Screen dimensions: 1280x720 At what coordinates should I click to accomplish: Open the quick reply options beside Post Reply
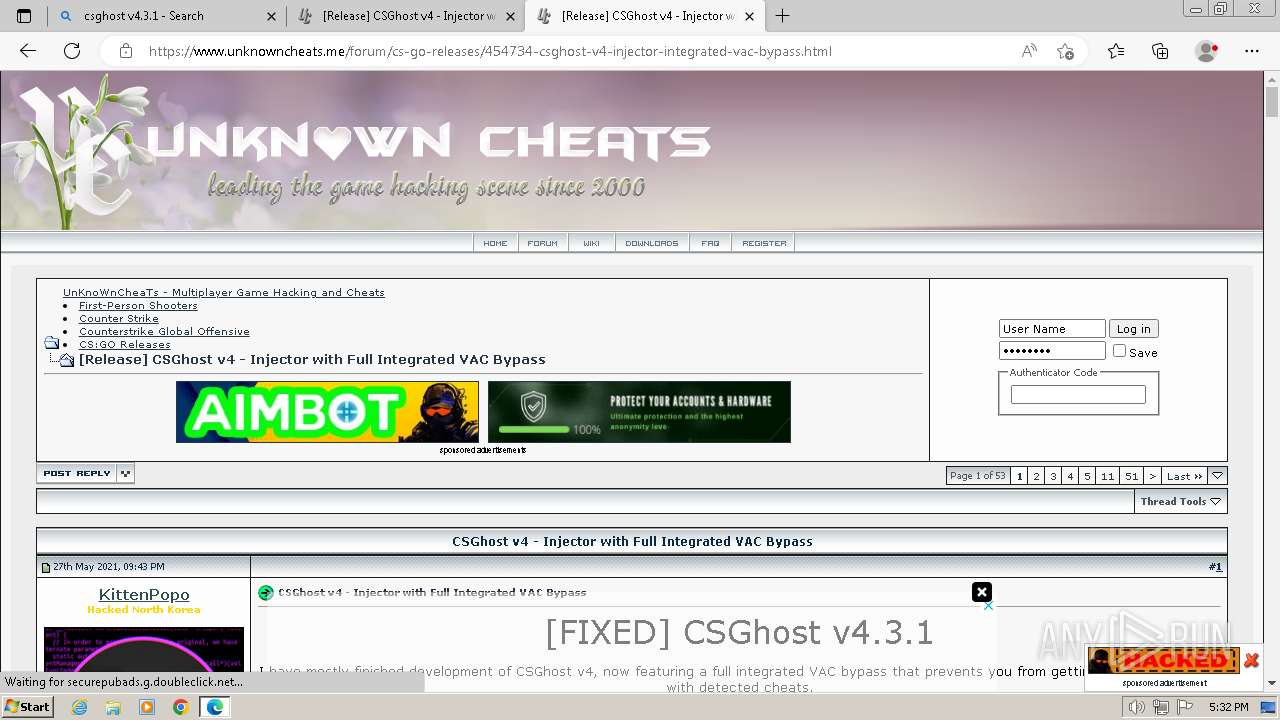(125, 474)
